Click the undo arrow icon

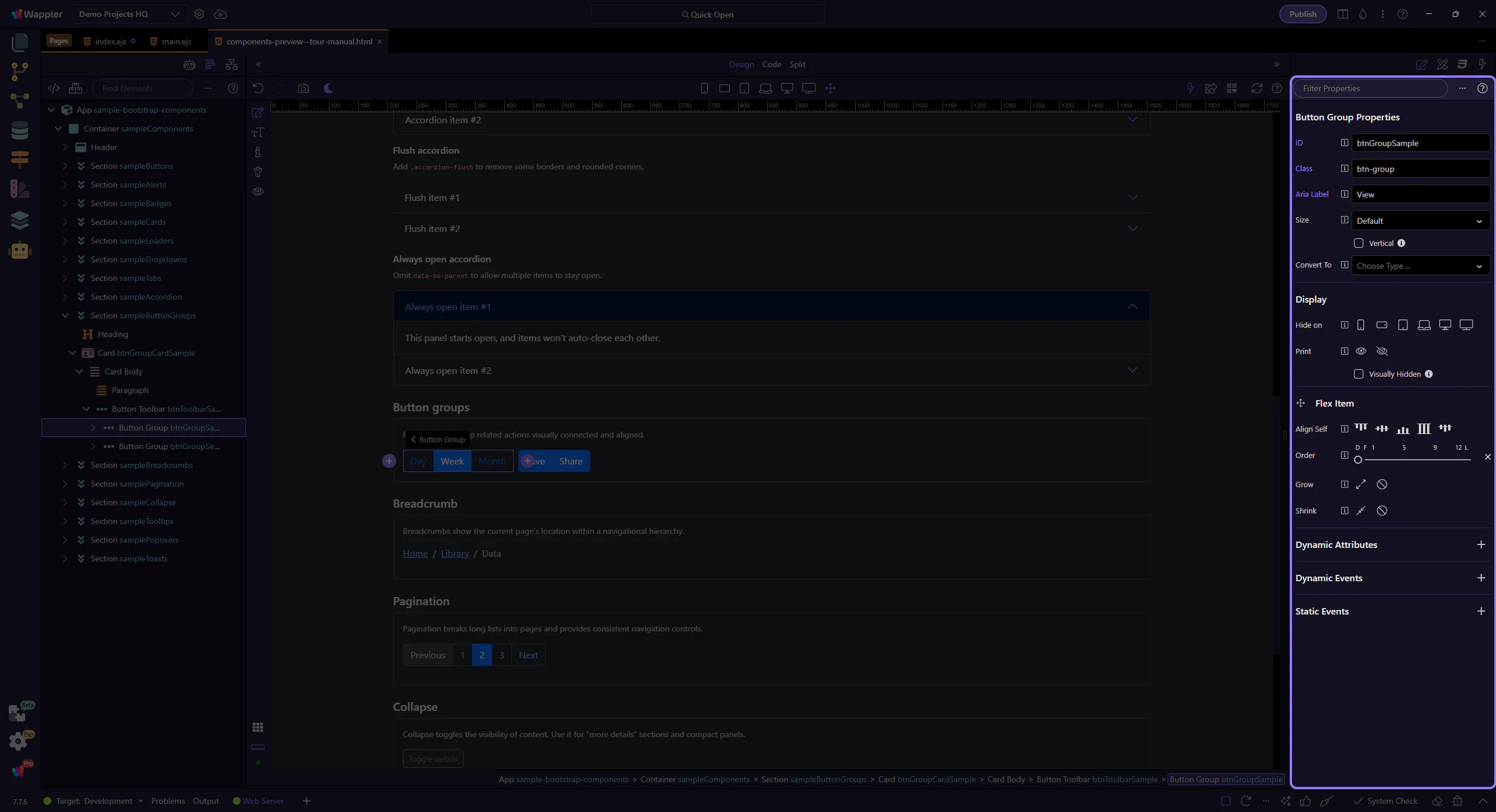pyautogui.click(x=258, y=88)
